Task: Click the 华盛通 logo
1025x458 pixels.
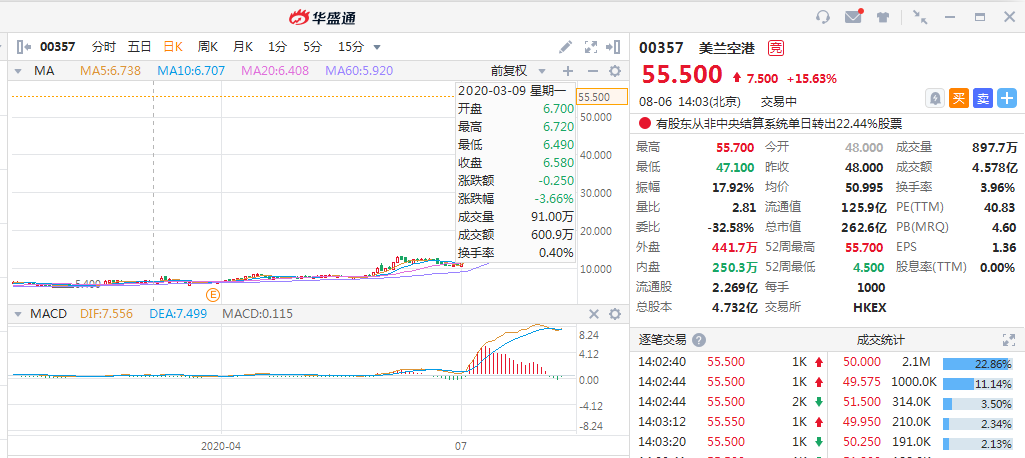Action: 323,18
